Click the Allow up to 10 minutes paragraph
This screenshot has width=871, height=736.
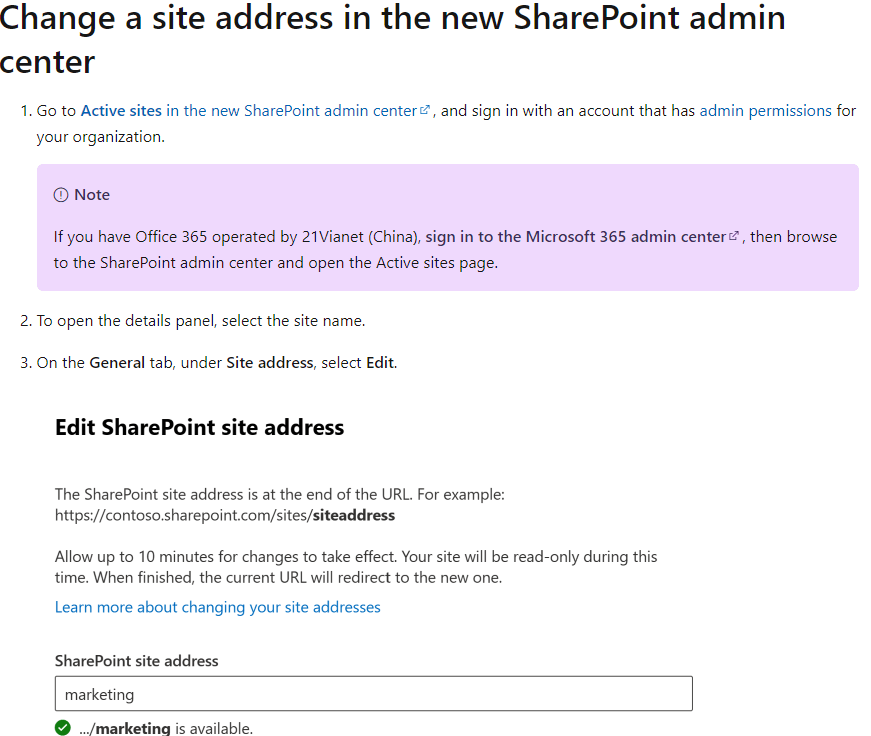355,567
